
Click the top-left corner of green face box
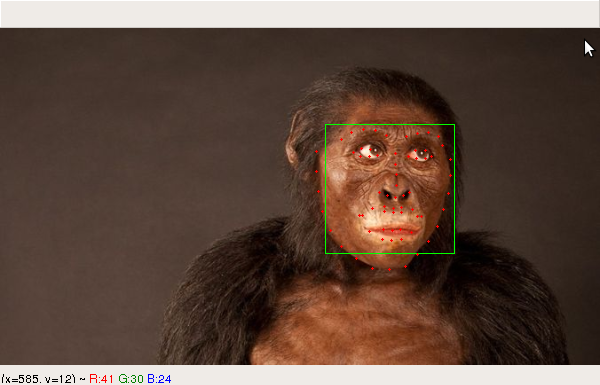[x=325, y=125]
